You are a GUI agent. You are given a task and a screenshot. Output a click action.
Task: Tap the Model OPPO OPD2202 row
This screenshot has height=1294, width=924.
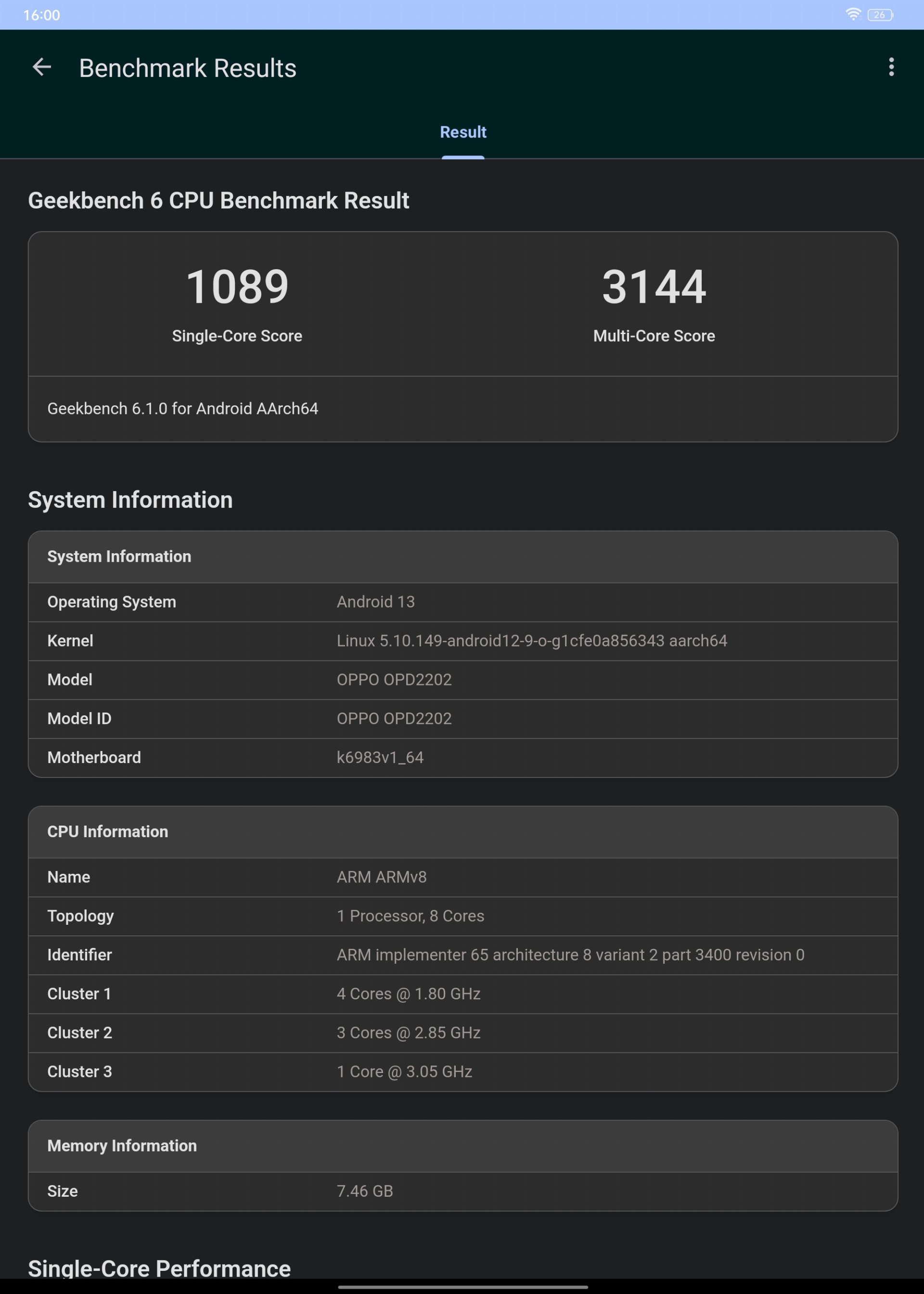[463, 680]
